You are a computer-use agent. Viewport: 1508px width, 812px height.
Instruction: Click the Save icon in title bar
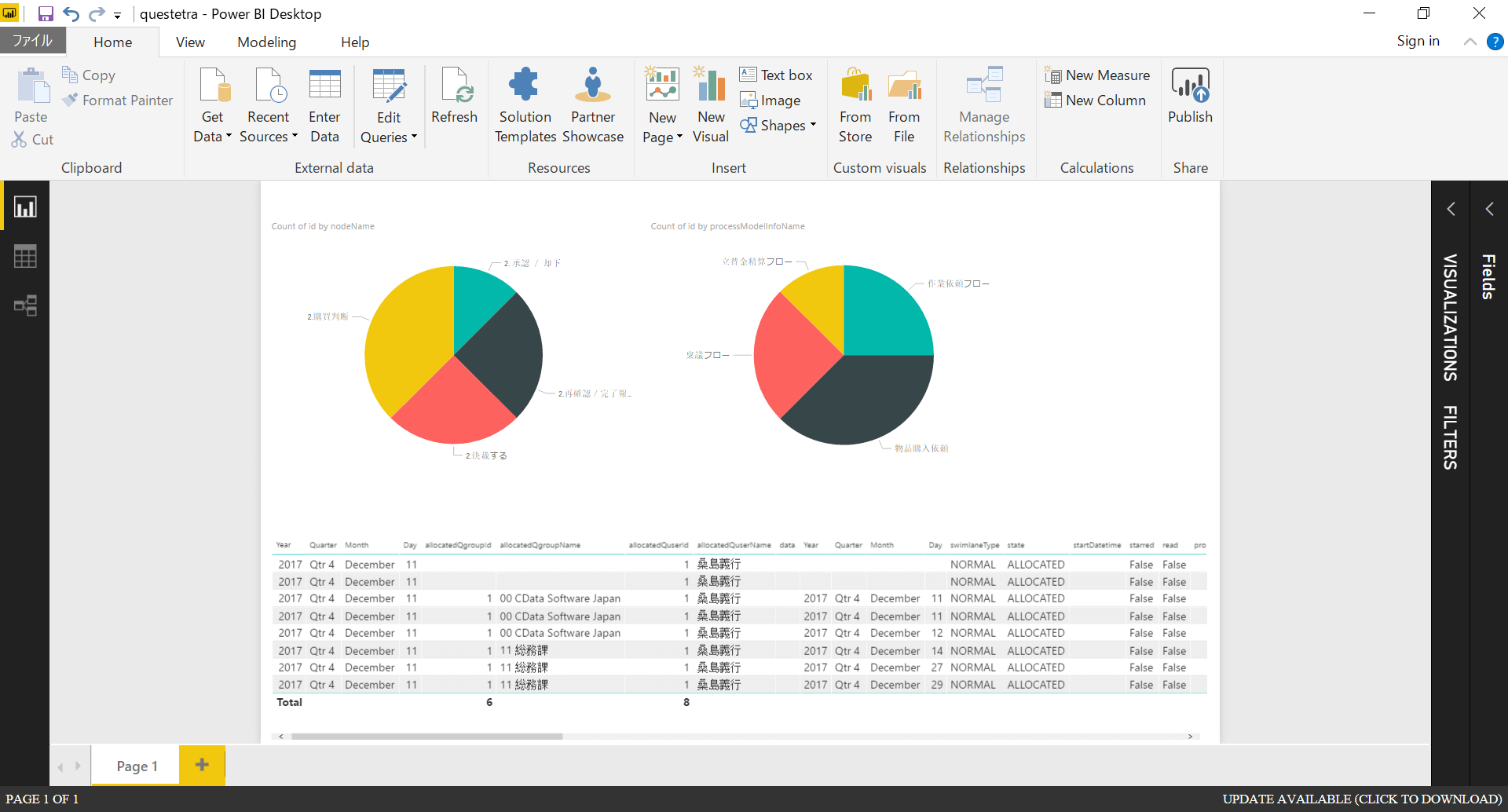pos(46,14)
